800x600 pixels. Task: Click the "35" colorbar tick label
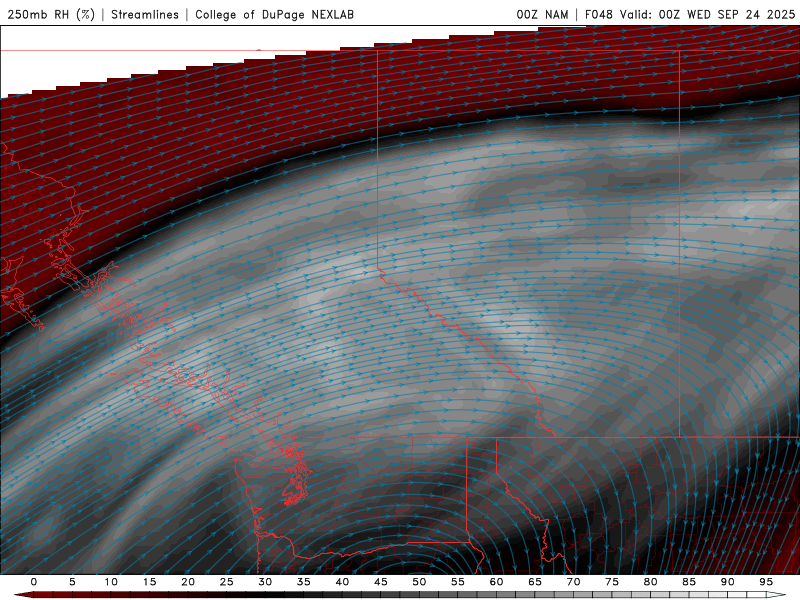[304, 582]
